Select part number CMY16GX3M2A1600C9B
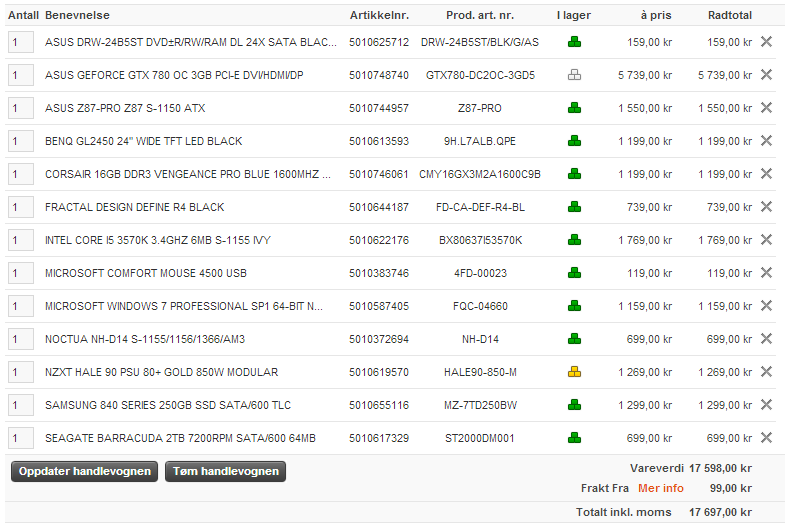The image size is (791, 529). [x=480, y=174]
